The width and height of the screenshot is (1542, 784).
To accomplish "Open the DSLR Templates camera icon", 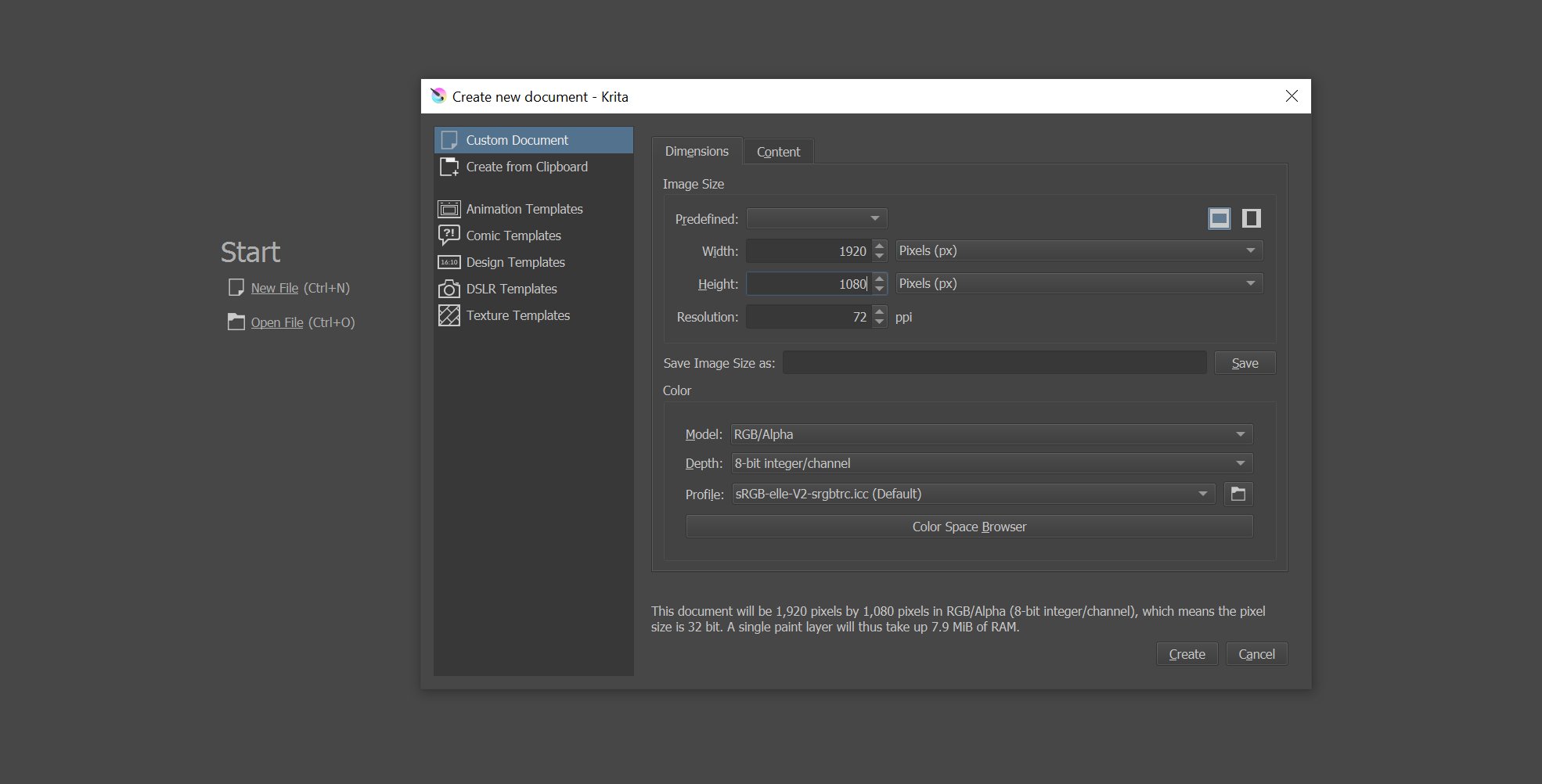I will tap(449, 289).
